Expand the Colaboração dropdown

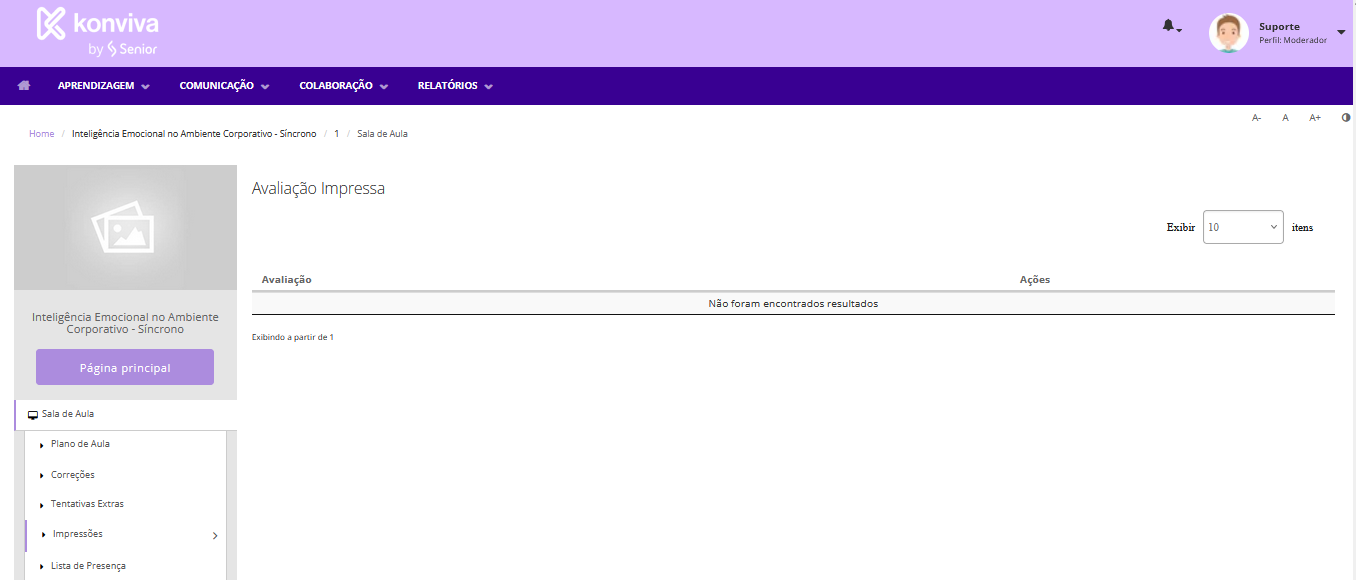[x=343, y=86]
